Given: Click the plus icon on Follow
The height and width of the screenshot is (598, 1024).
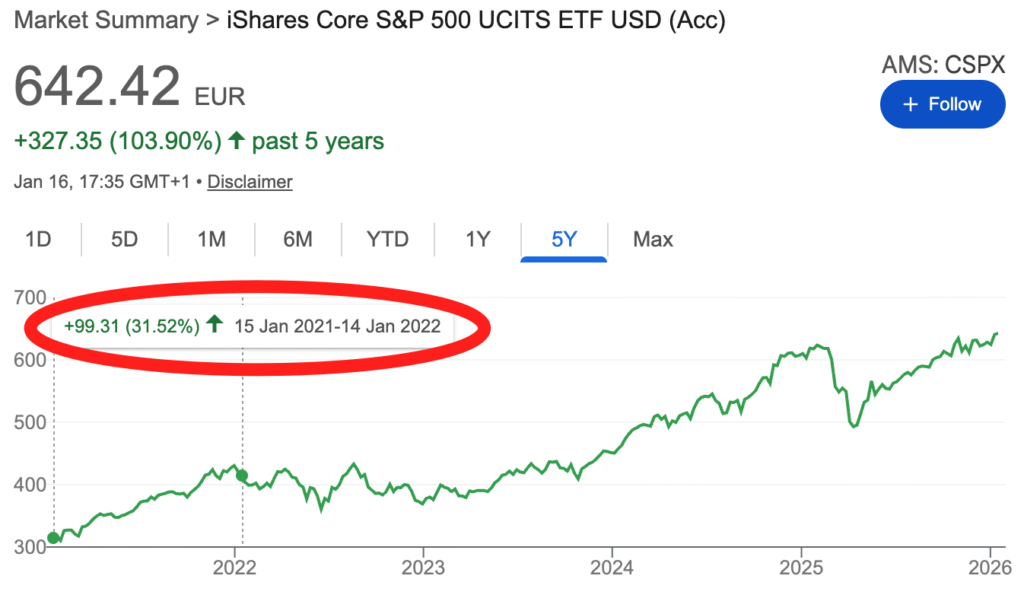Looking at the screenshot, I should click(x=909, y=104).
